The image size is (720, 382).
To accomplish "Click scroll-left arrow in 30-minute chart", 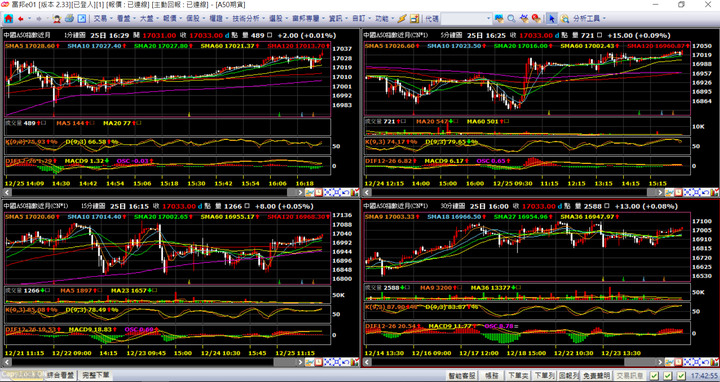I will pos(366,362).
